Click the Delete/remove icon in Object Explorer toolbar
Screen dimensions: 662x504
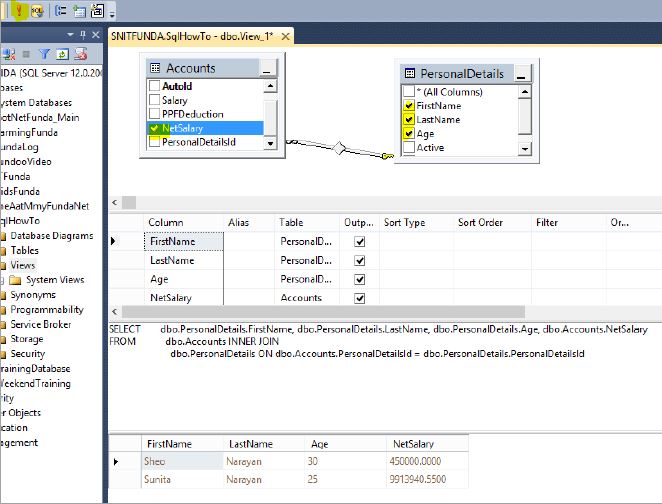pyautogui.click(x=81, y=54)
